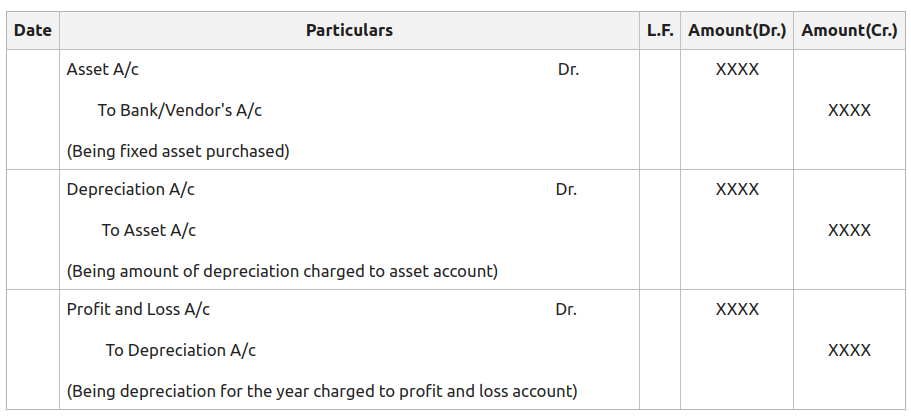This screenshot has height=419, width=911.
Task: Click the Particulars column header
Action: [x=349, y=30]
